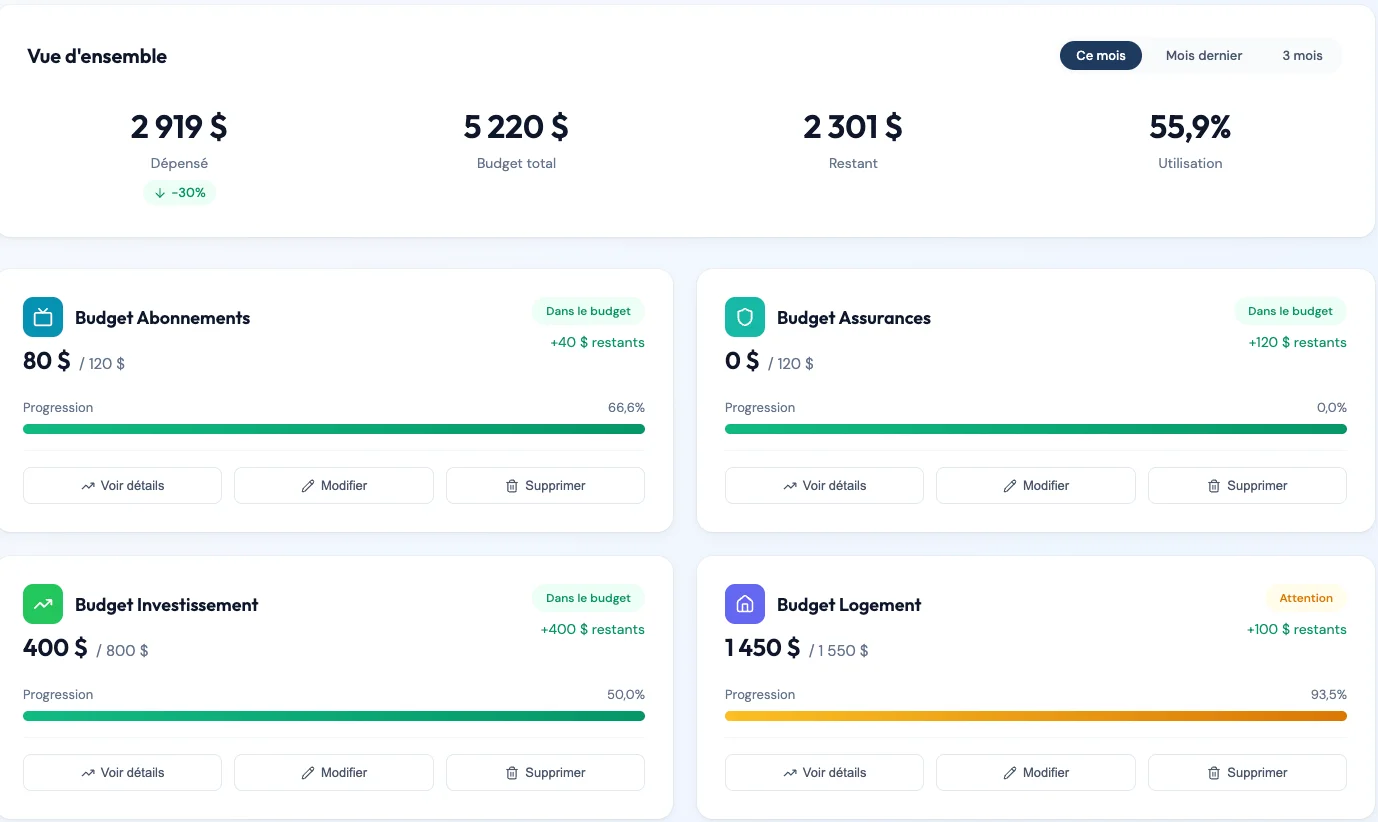Click Budget Logement's orange progression bar
Viewport: 1378px width, 822px height.
[x=1035, y=715]
